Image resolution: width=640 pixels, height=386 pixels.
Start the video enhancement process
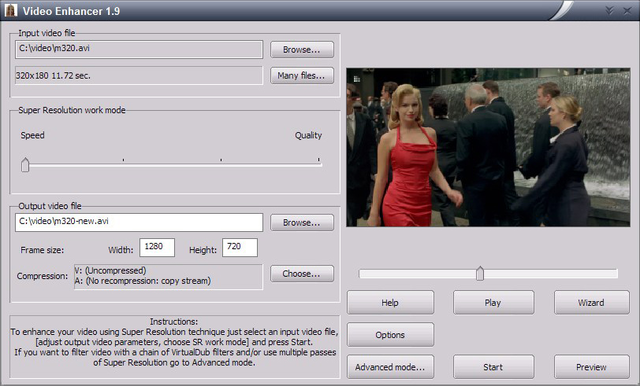[493, 367]
